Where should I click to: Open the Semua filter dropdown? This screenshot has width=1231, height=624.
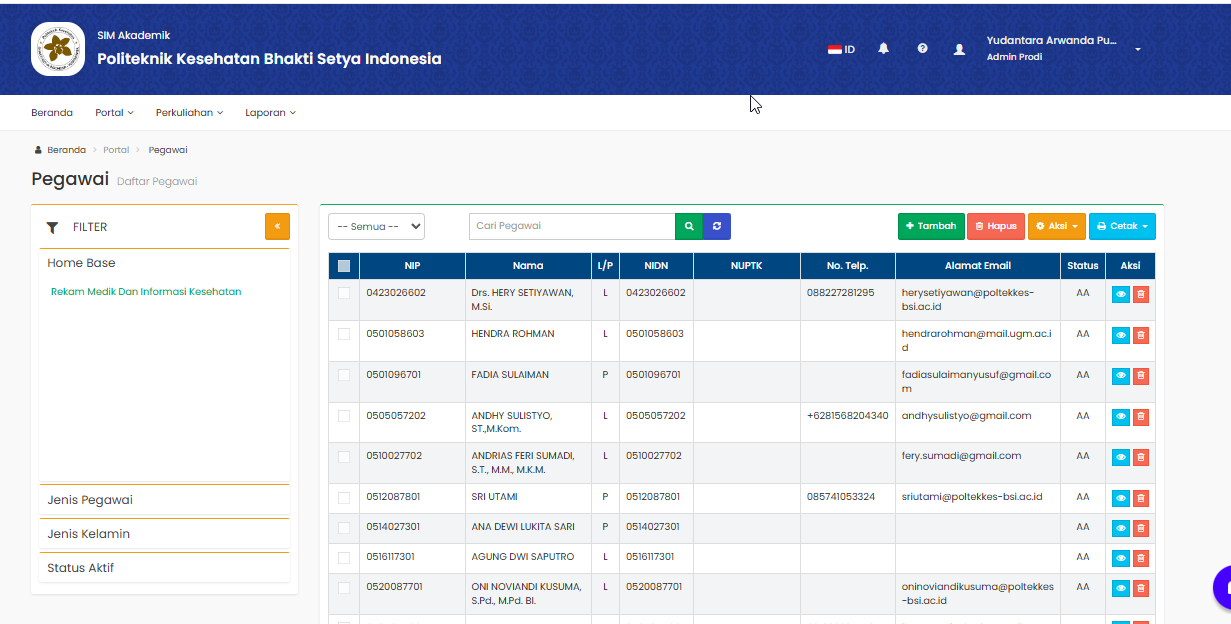click(x=376, y=227)
